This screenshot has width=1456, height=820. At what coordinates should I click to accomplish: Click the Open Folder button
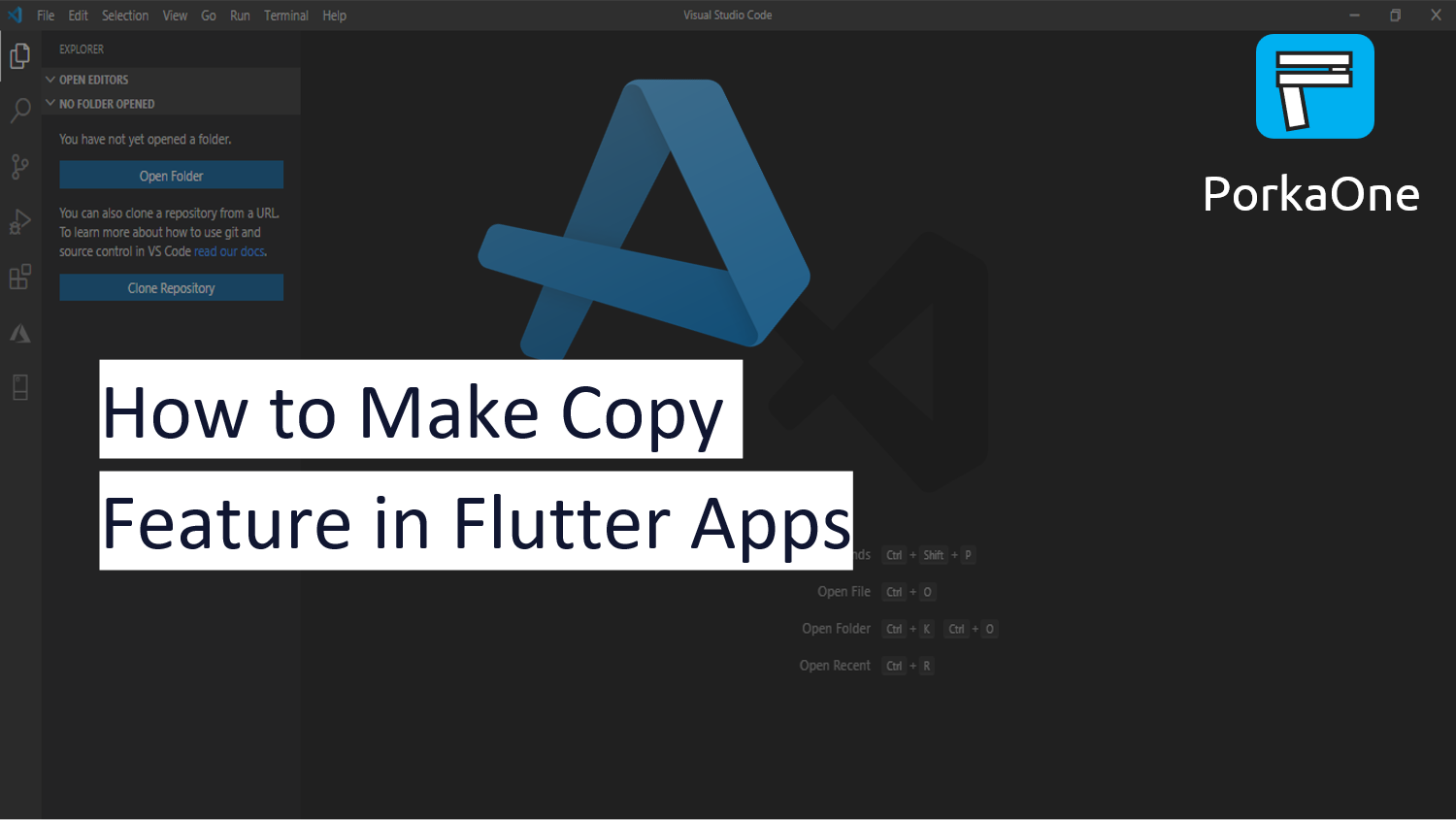click(x=172, y=176)
